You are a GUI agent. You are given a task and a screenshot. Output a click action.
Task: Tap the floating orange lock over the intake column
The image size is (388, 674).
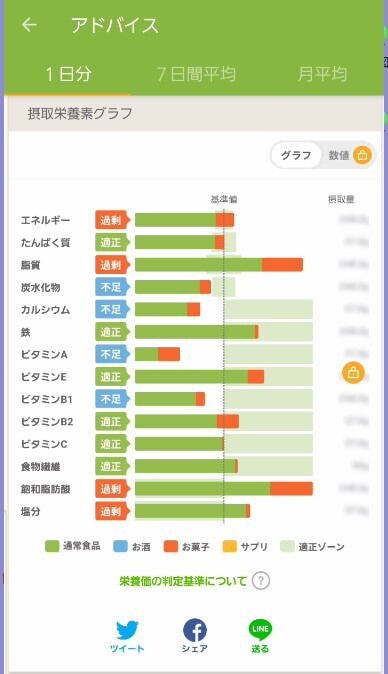point(353,373)
